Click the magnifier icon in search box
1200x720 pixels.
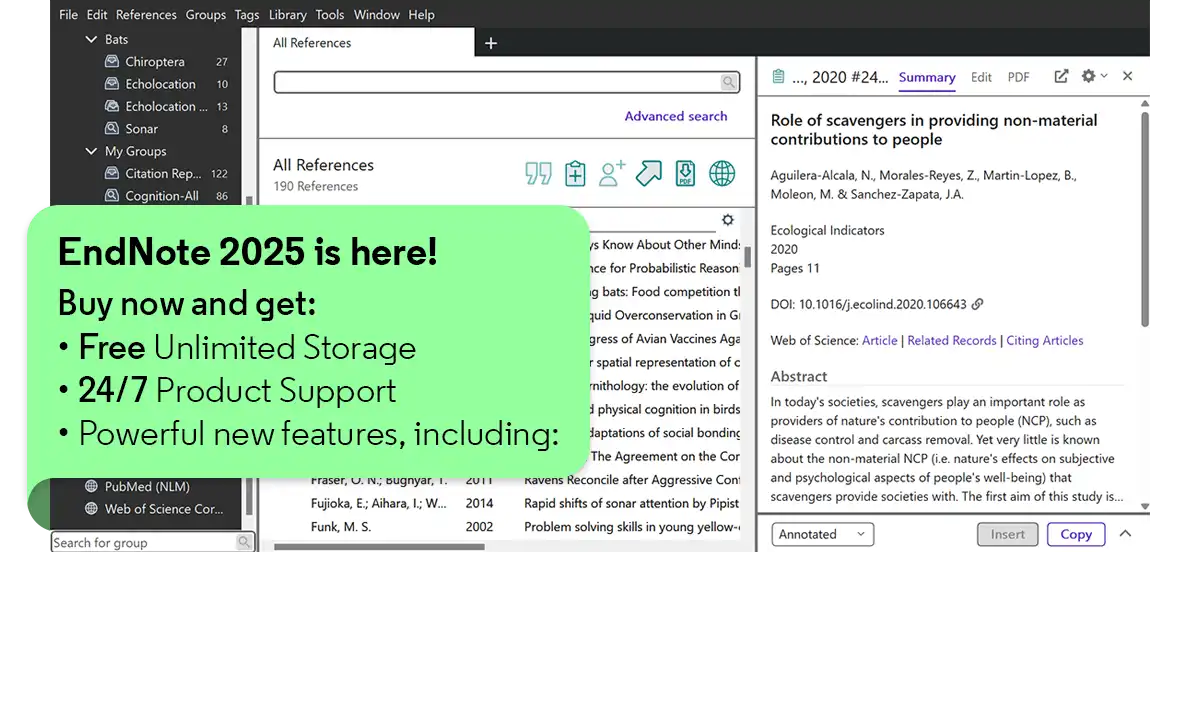[729, 83]
